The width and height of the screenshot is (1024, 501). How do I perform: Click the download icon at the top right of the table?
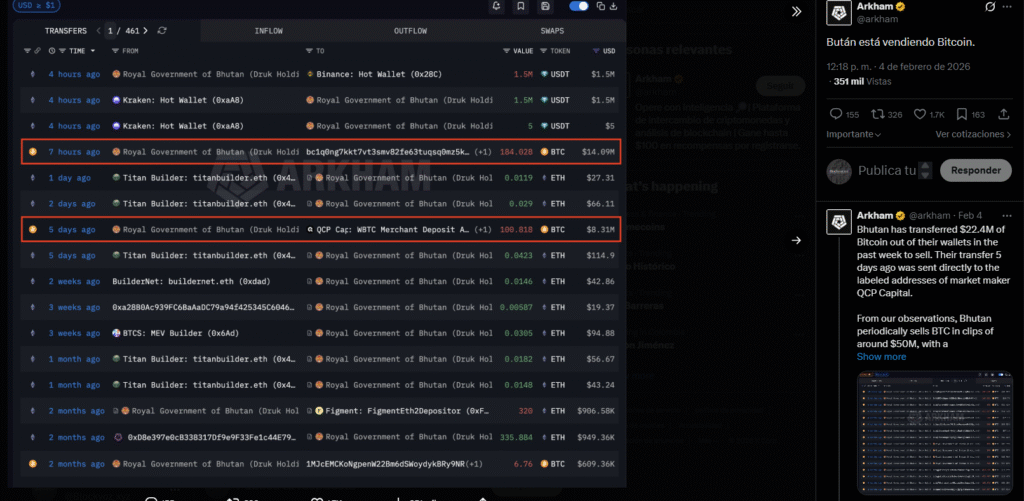615,6
